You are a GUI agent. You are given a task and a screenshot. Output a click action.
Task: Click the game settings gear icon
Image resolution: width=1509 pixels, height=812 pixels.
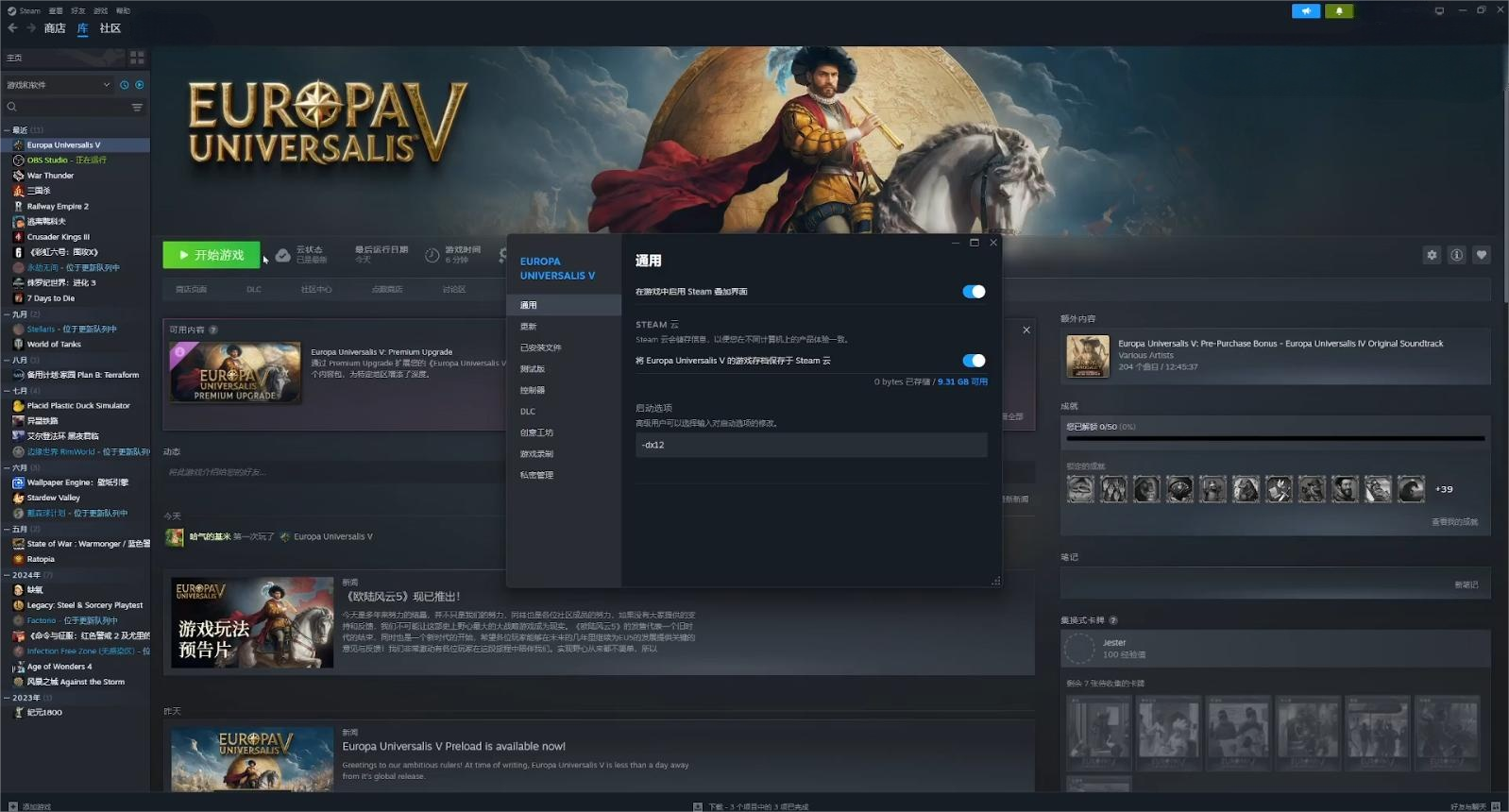coord(1432,255)
